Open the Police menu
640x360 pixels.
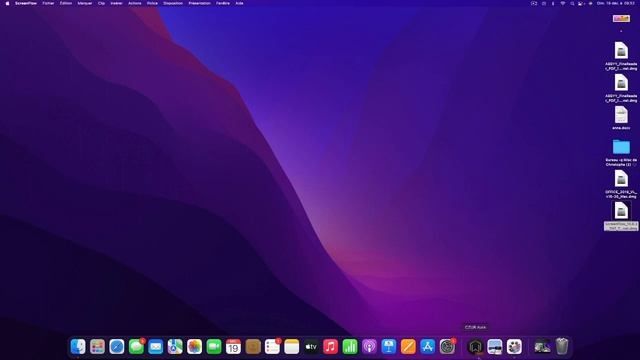pyautogui.click(x=152, y=3)
